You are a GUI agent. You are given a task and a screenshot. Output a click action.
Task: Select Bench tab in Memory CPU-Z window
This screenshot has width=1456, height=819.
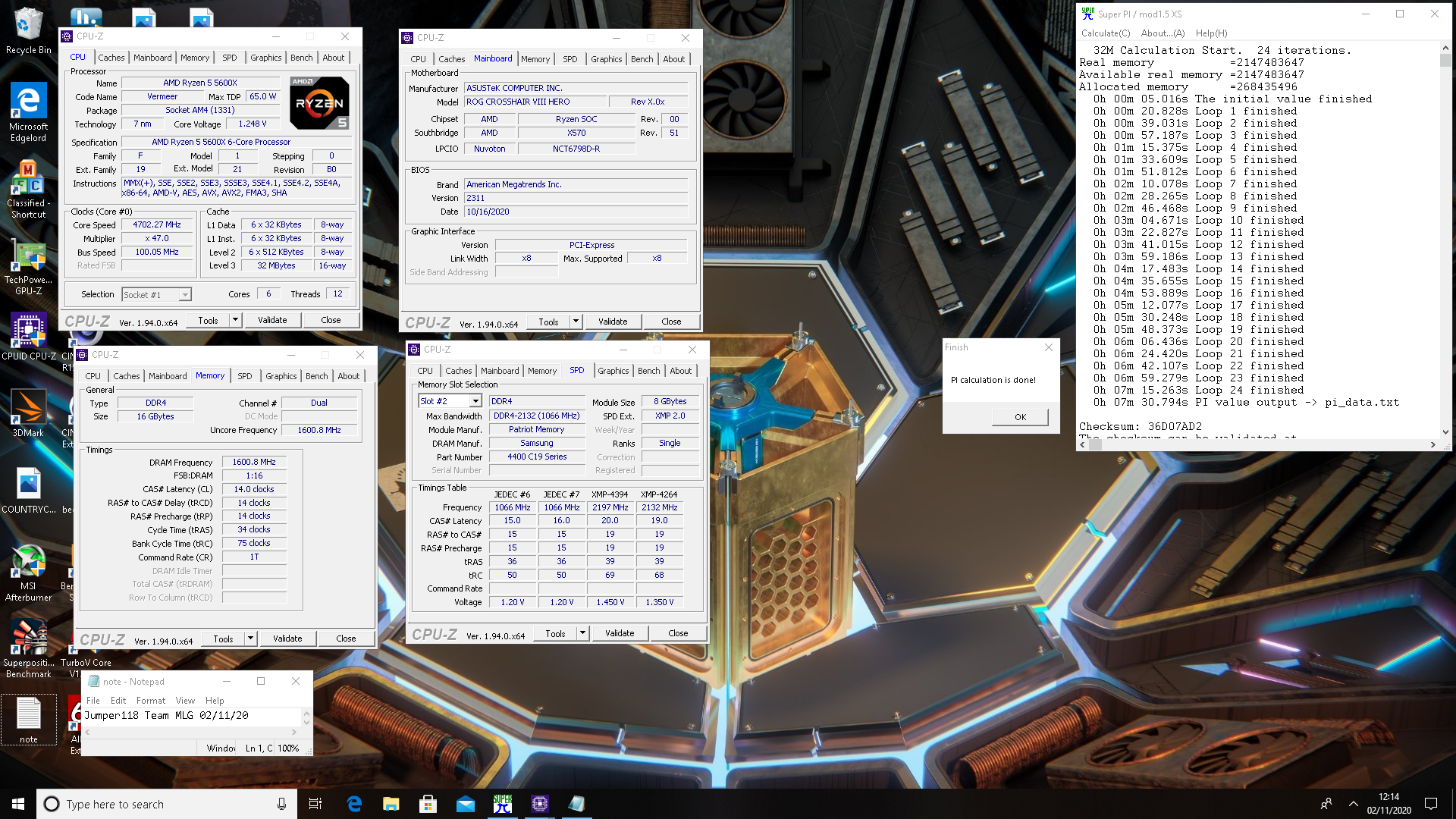[x=316, y=376]
